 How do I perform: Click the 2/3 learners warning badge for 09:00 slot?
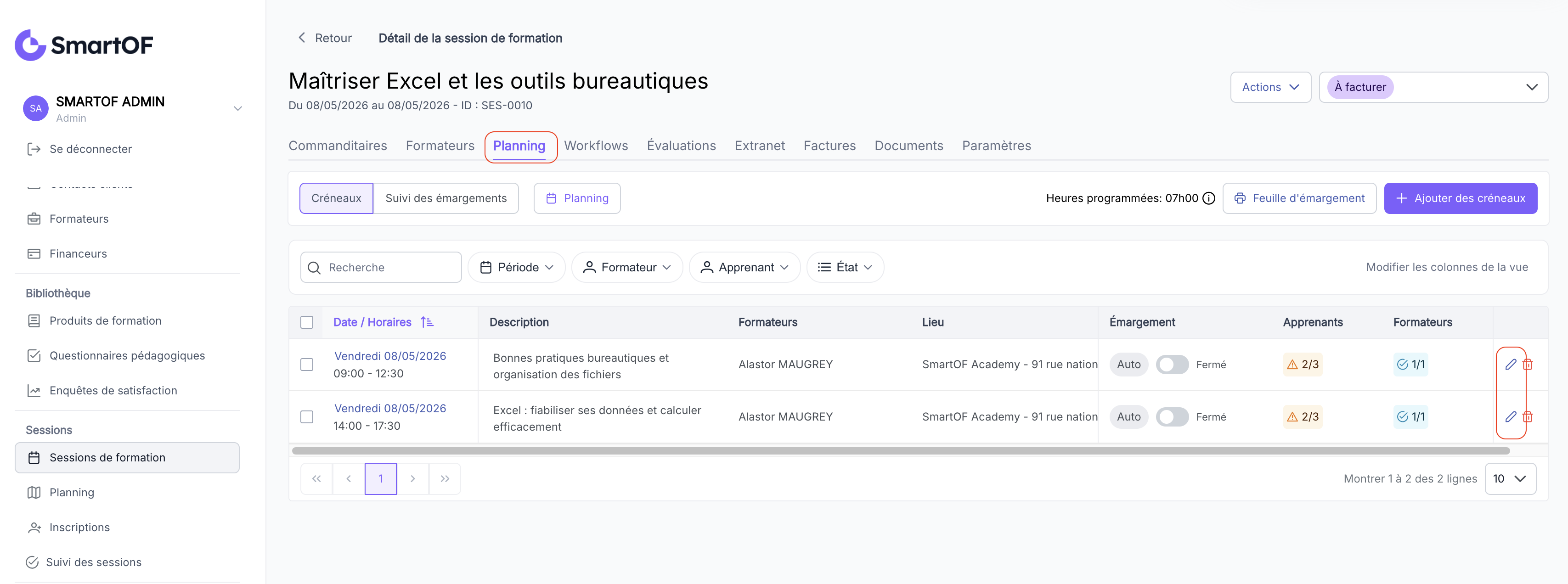(x=1303, y=365)
